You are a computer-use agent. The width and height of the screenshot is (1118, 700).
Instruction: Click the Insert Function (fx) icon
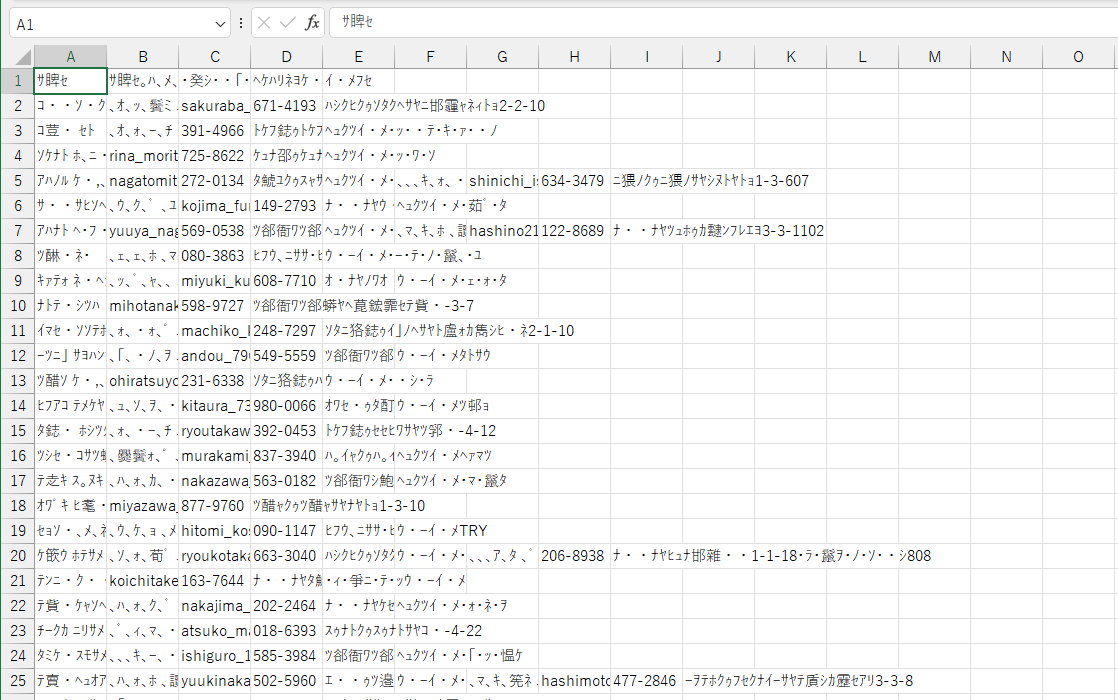click(312, 22)
